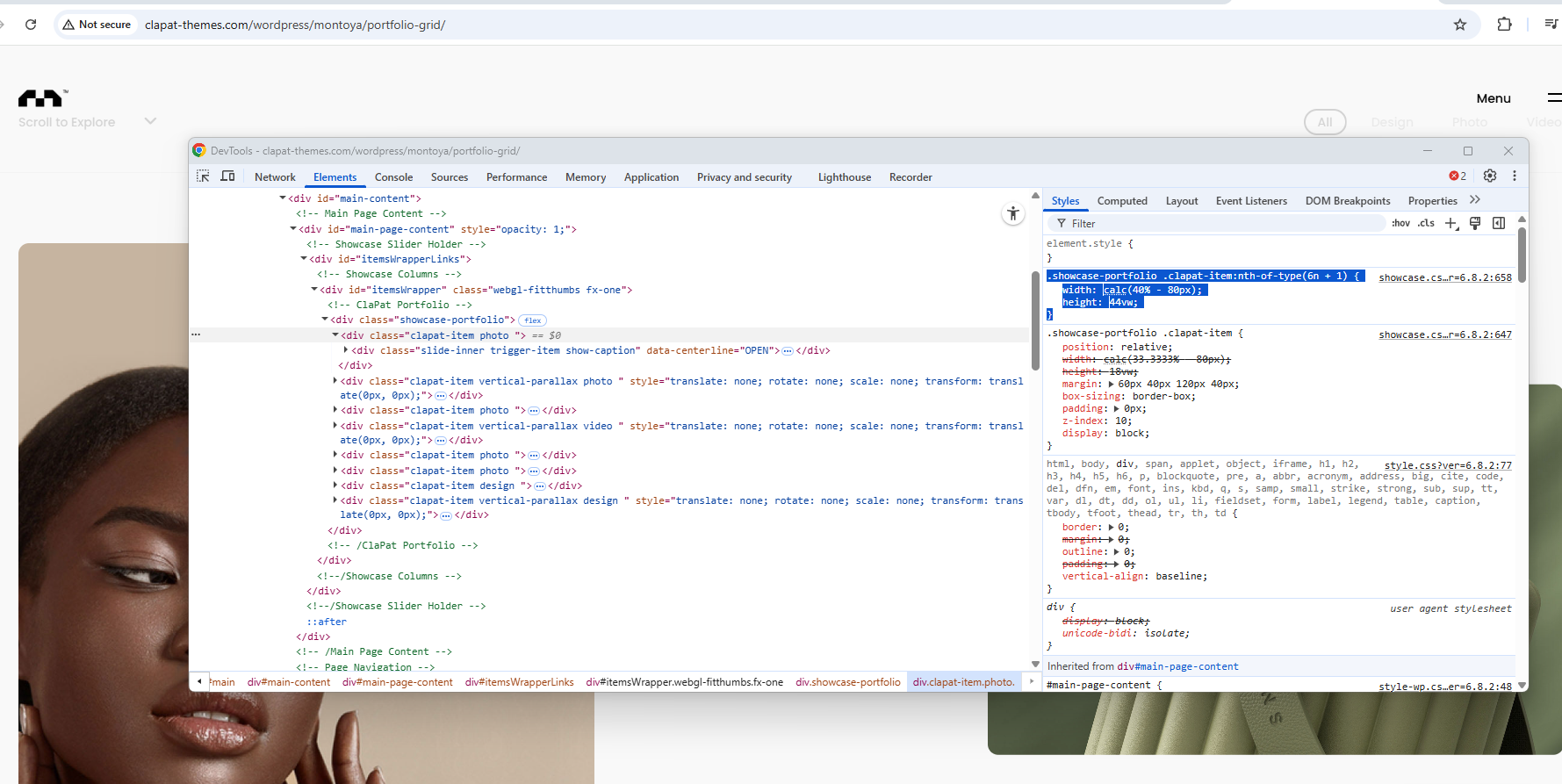Image resolution: width=1562 pixels, height=784 pixels.
Task: Click the All portfolio filter pill
Action: pos(1325,122)
